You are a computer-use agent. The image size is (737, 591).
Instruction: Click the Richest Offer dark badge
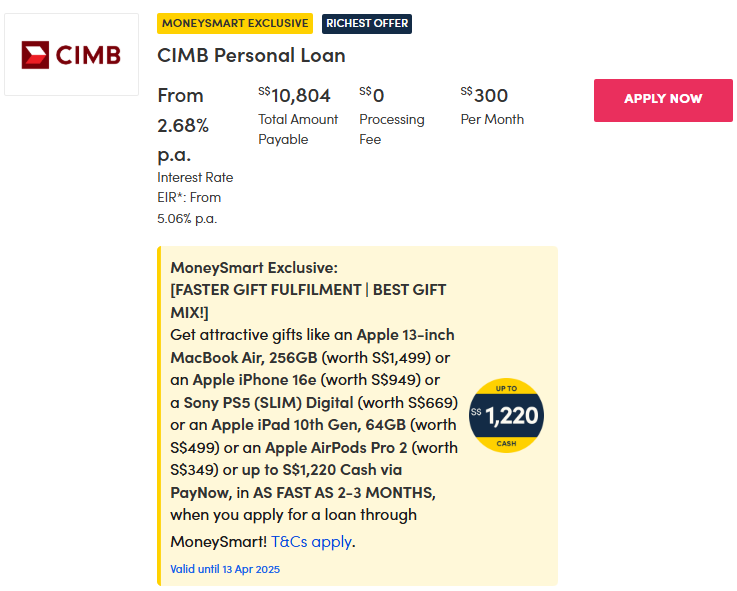367,23
